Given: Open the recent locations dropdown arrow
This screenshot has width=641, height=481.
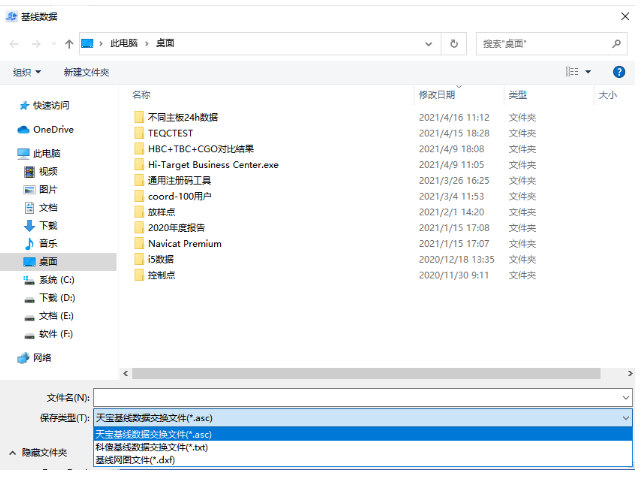Looking at the screenshot, I should [54, 44].
